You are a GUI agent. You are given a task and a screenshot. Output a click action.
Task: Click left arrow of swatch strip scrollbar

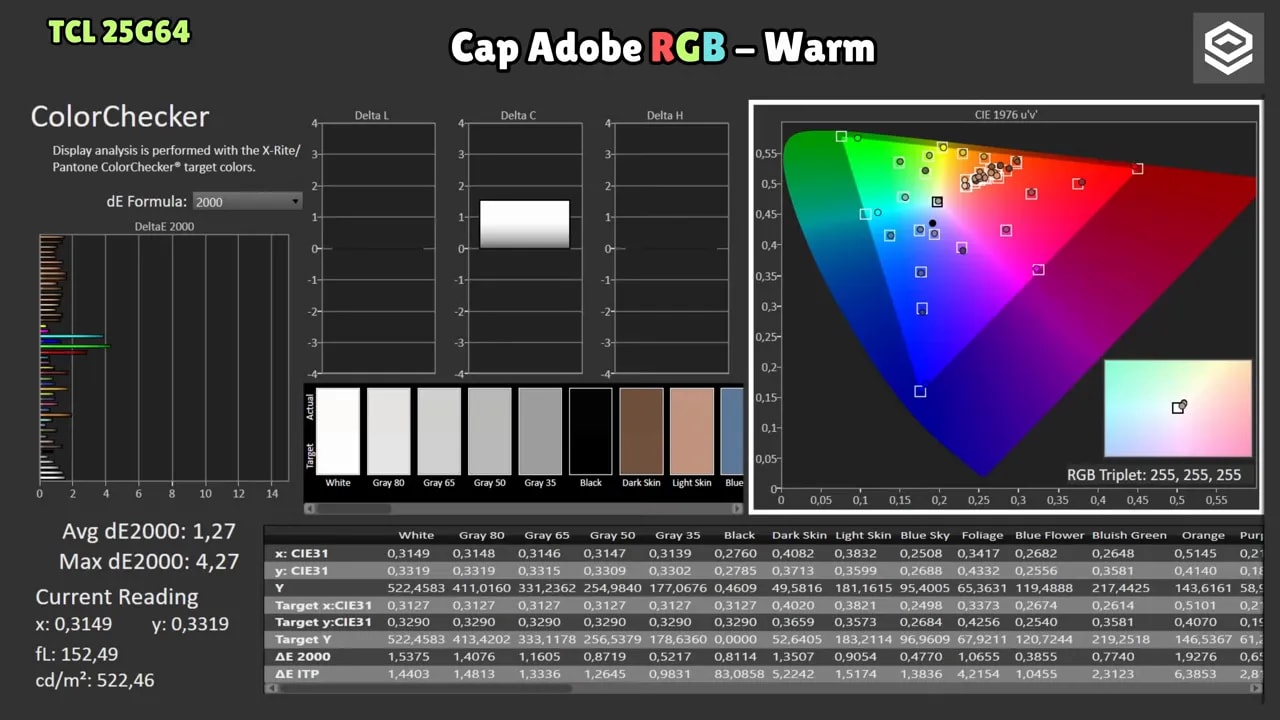[309, 509]
